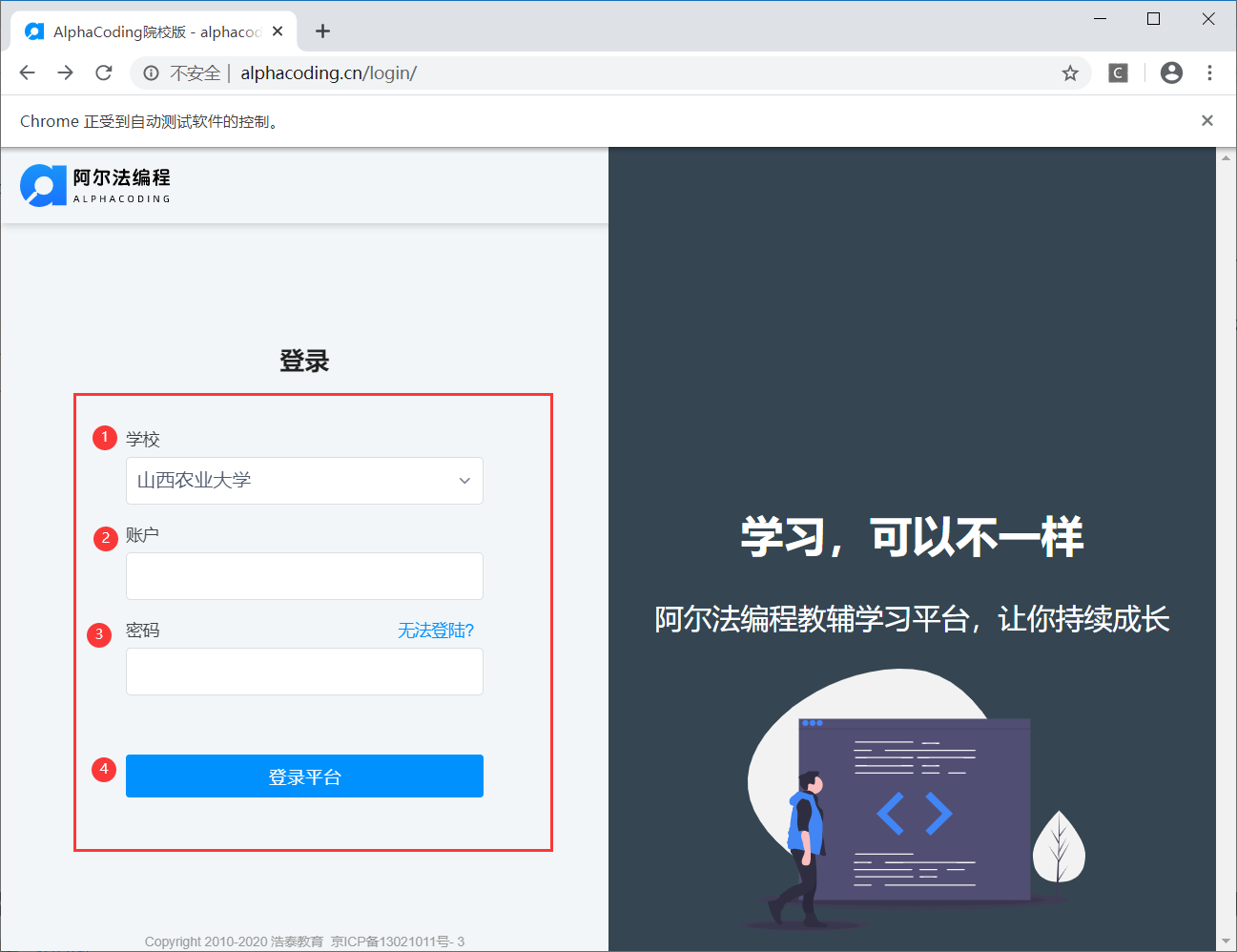
Task: Open the Chrome three-dot menu
Action: (1209, 72)
